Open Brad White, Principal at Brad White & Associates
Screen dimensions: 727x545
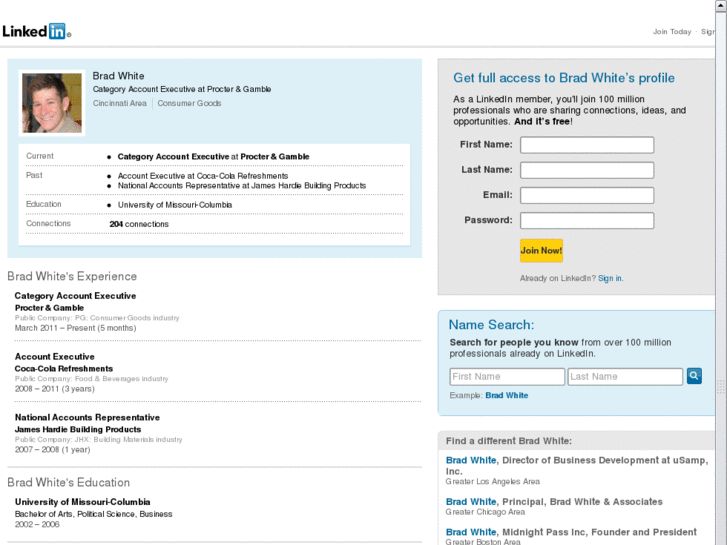(x=471, y=502)
